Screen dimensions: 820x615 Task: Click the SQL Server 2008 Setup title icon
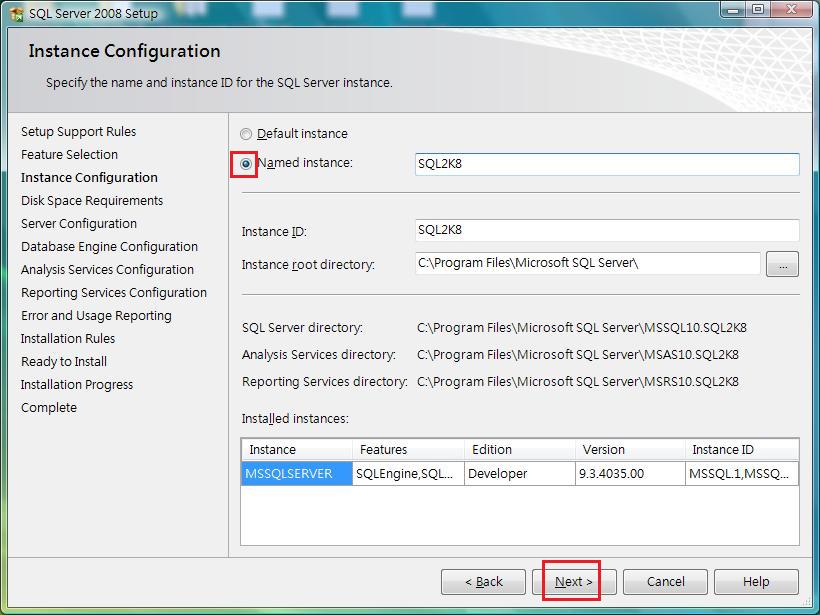[16, 14]
